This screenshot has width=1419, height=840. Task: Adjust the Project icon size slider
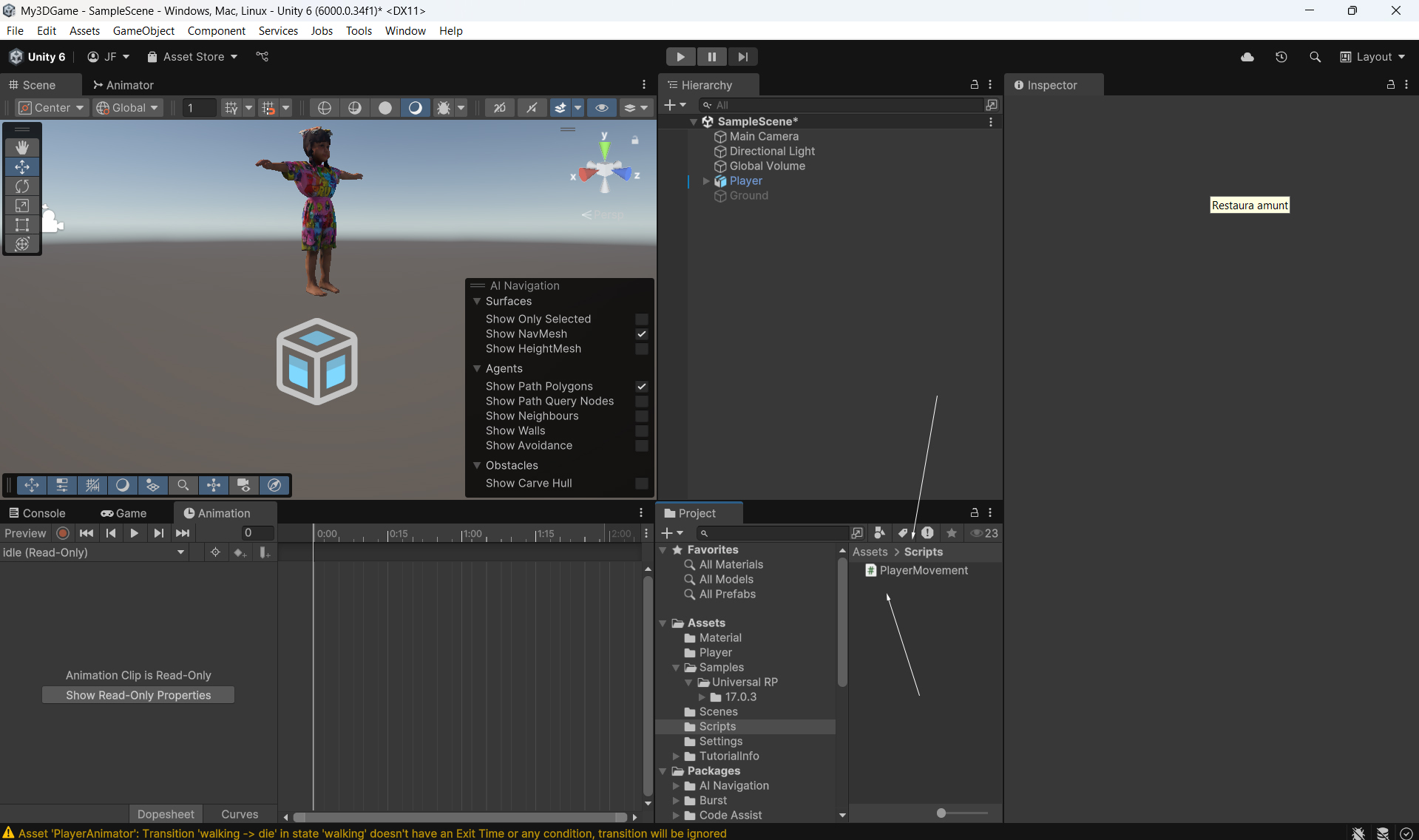click(941, 813)
